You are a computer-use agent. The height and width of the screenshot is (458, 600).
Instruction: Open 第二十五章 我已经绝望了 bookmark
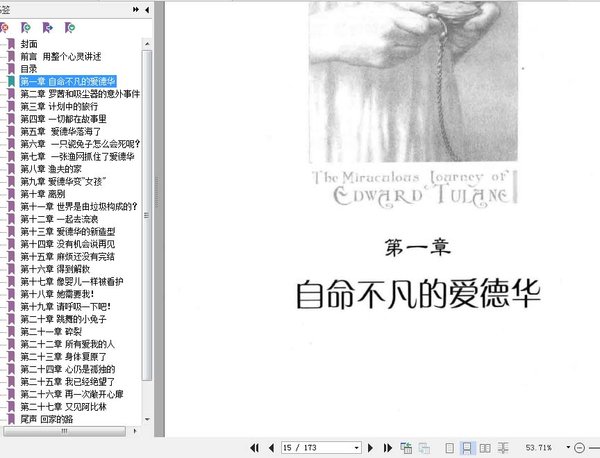pyautogui.click(x=67, y=381)
